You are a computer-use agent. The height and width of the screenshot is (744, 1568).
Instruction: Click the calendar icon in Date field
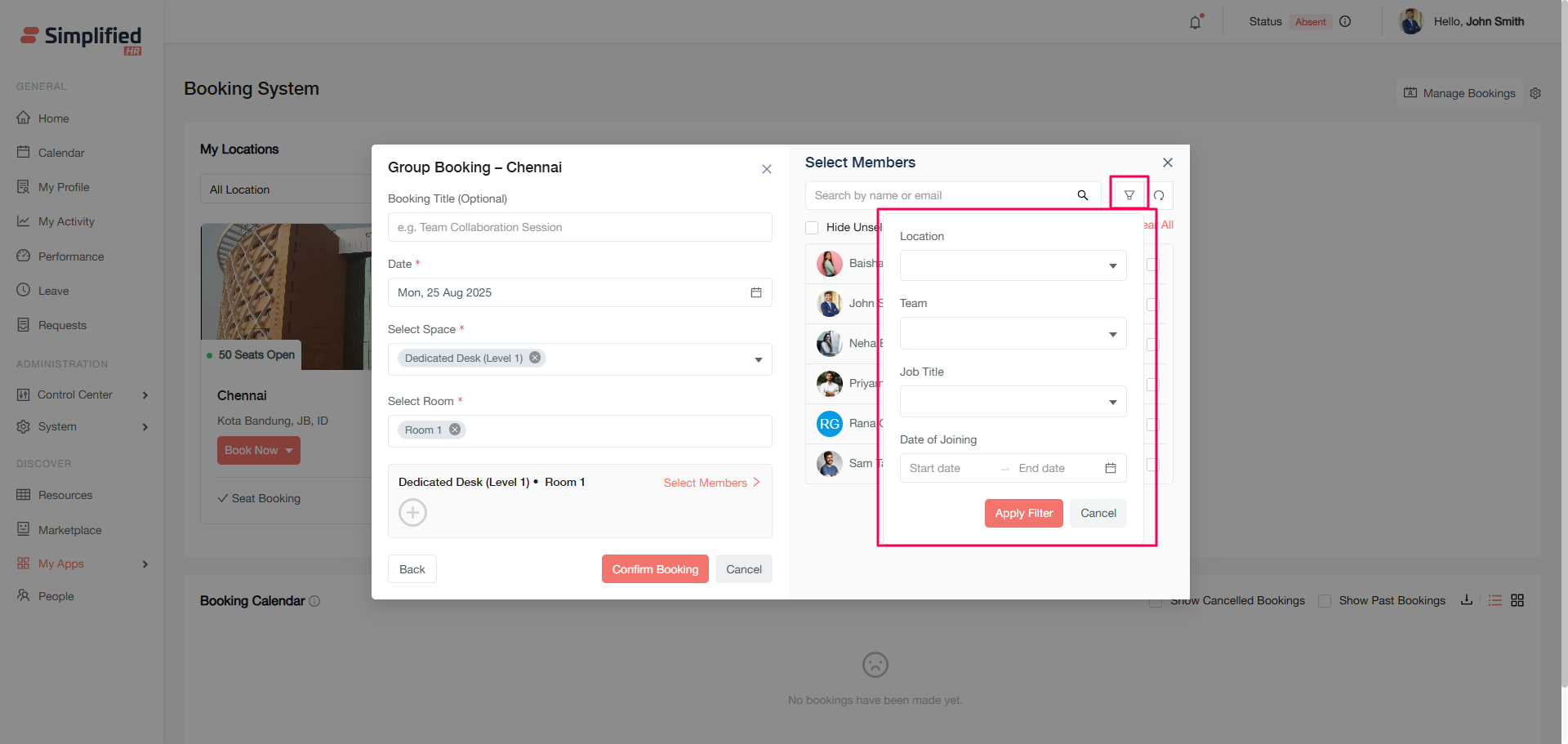pos(755,292)
